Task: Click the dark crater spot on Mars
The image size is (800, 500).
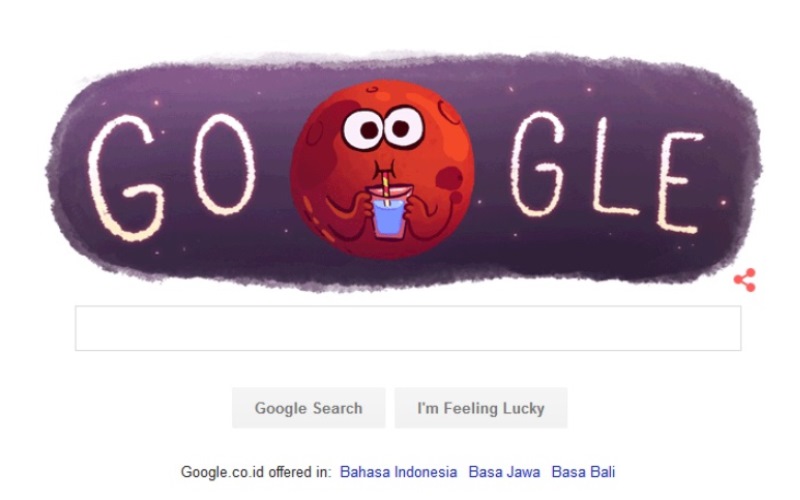Action: (449, 179)
